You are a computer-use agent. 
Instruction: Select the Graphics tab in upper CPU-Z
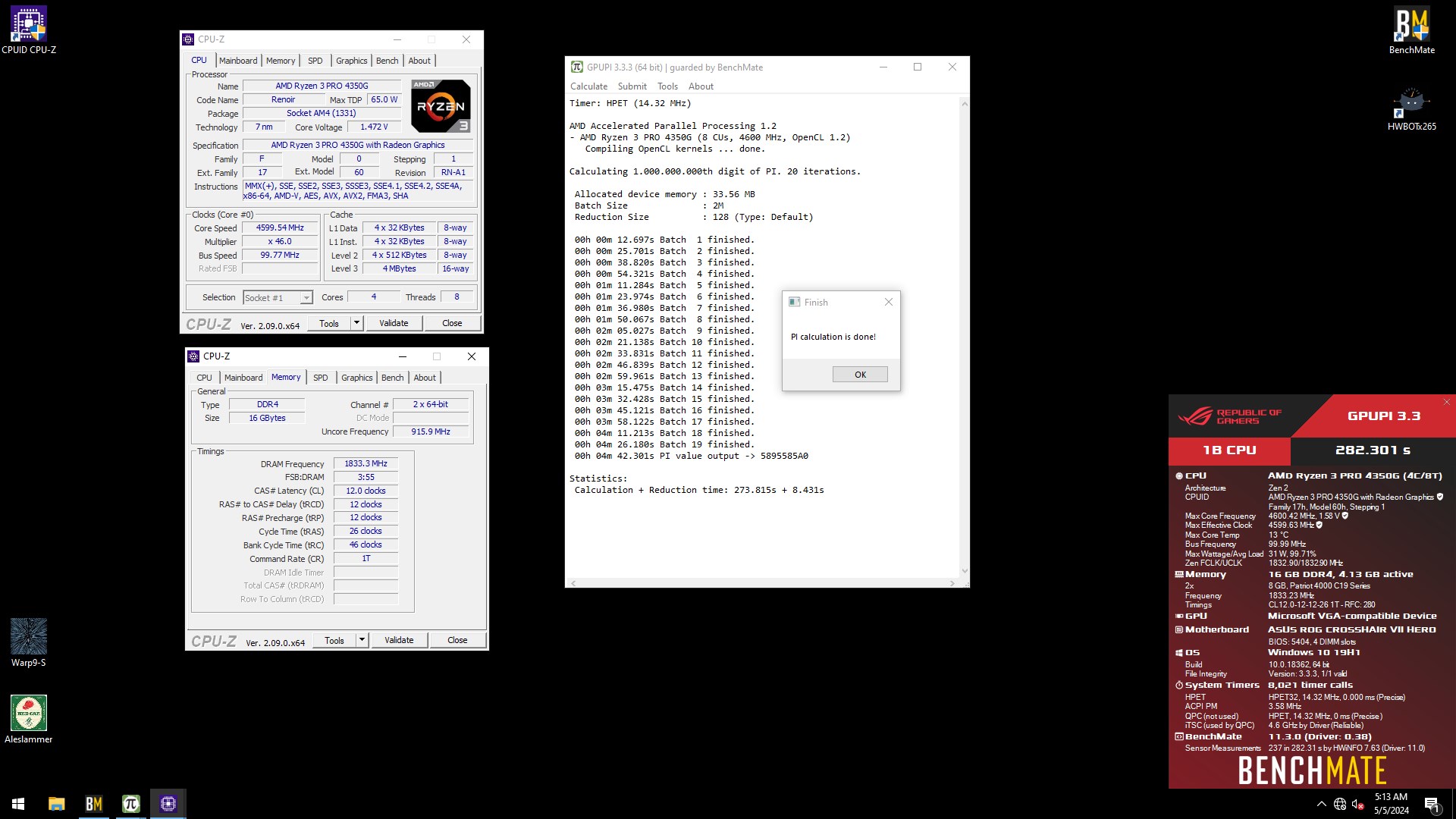[x=351, y=61]
